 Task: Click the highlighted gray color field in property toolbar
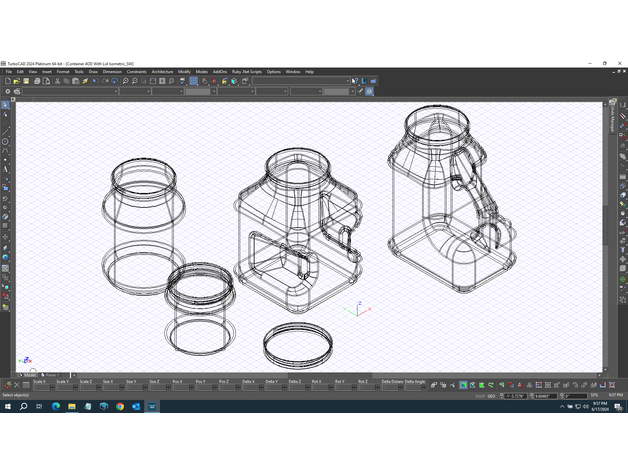coord(198,91)
